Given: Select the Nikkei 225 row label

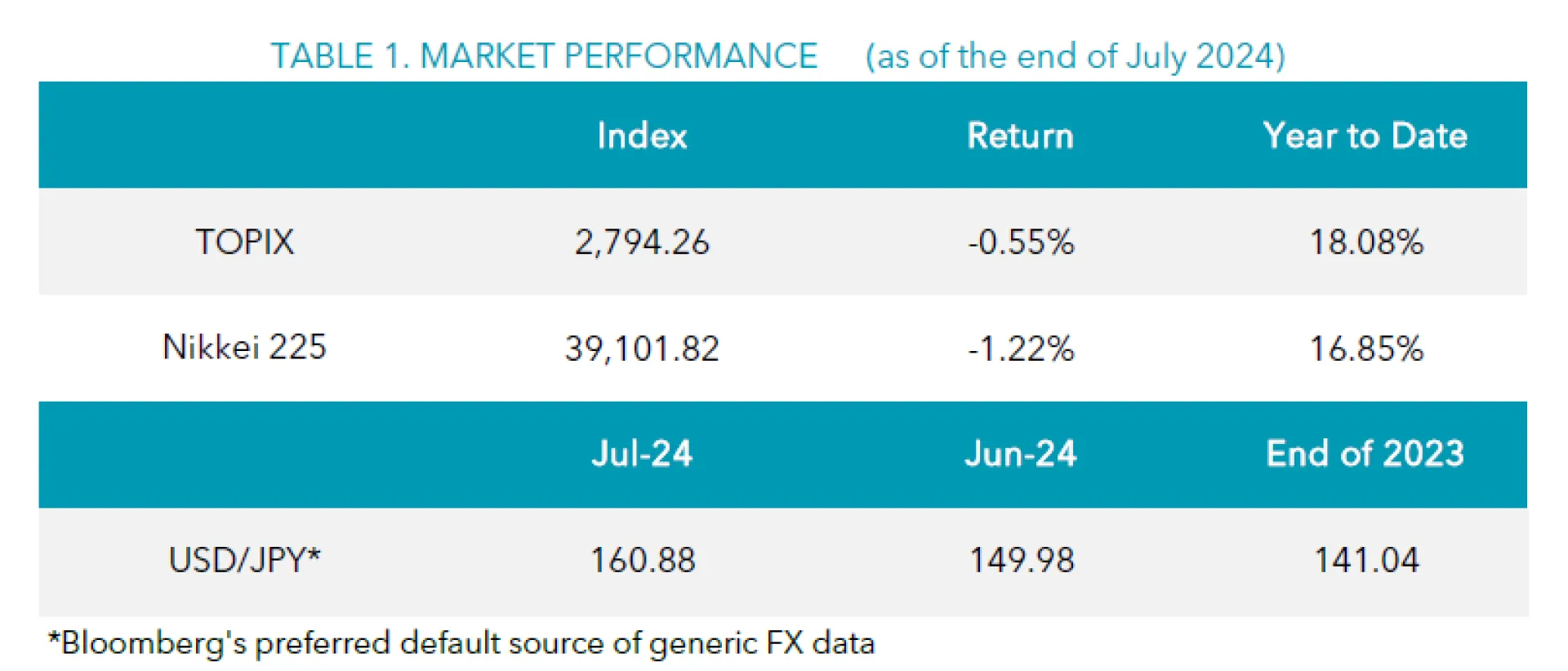Looking at the screenshot, I should click(x=244, y=348).
